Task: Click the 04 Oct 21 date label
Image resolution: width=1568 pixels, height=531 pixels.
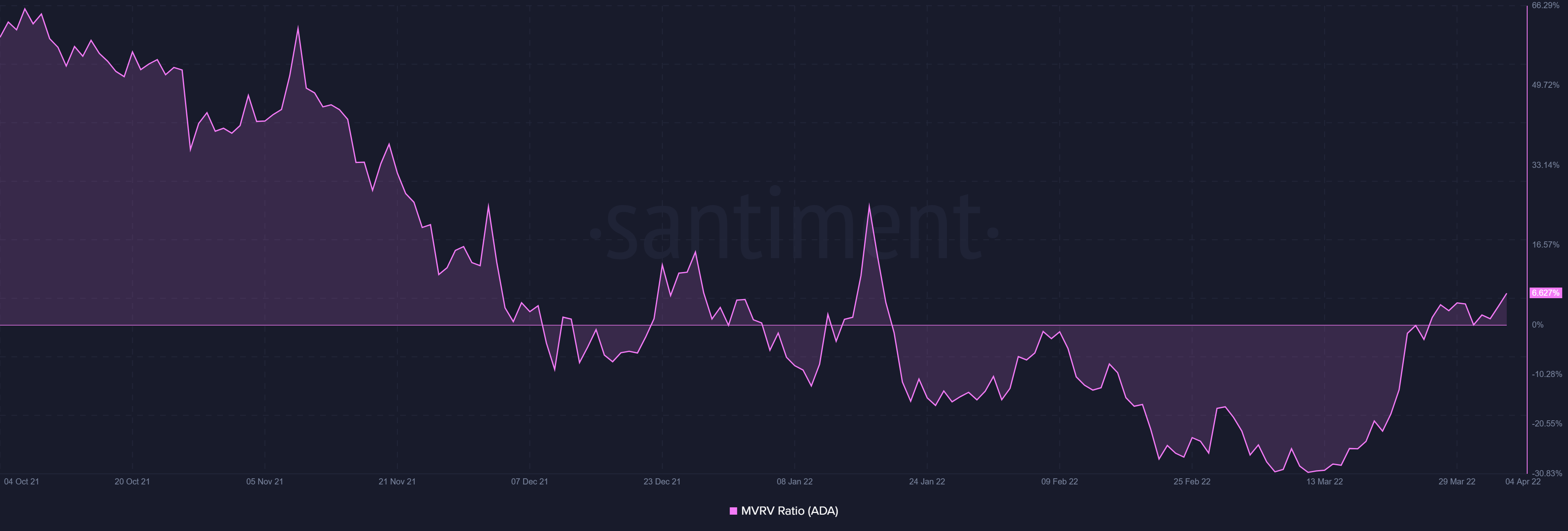Action: tap(21, 482)
